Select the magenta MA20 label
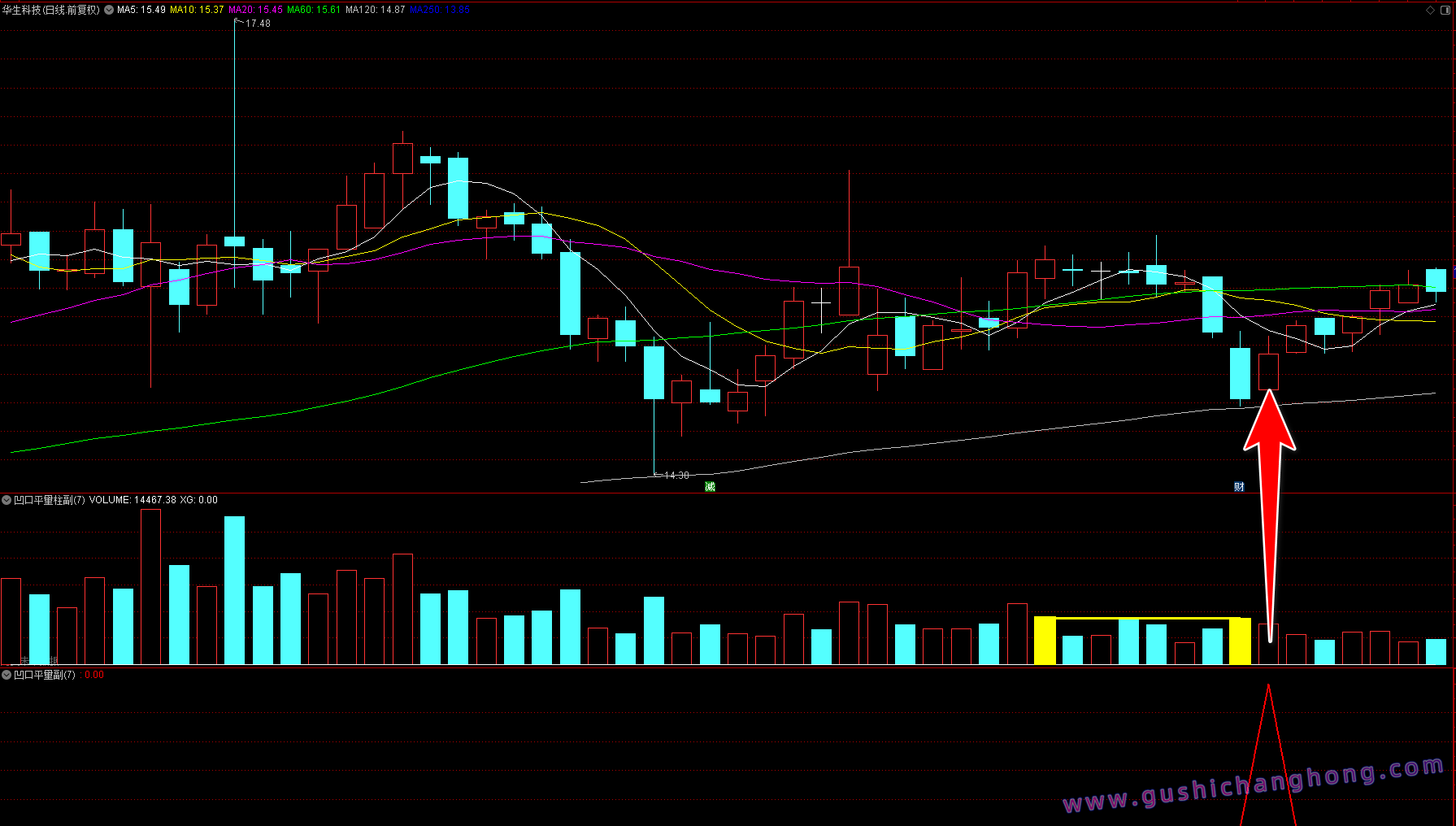1456x826 pixels. 255,10
